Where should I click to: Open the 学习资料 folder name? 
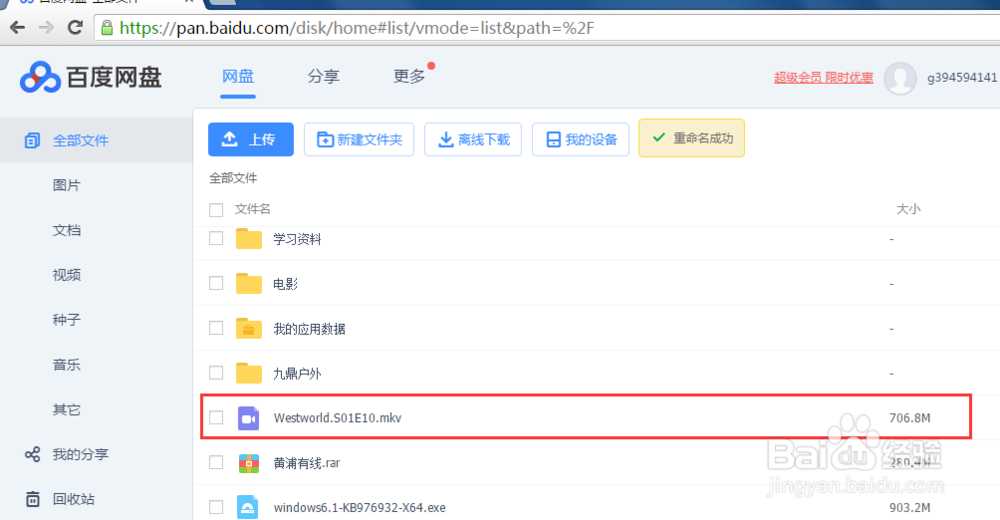click(x=297, y=239)
